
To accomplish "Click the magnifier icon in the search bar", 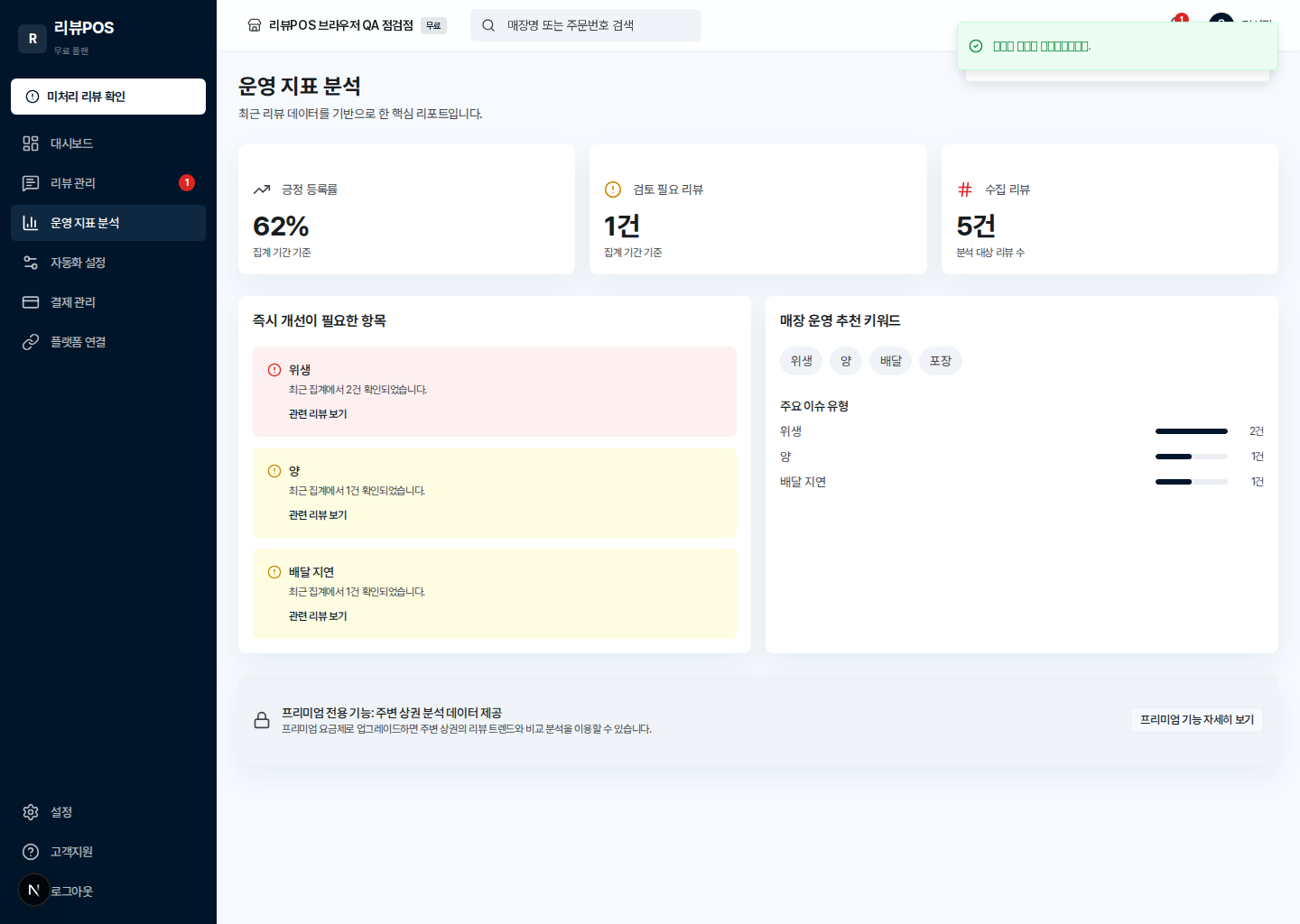I will click(x=487, y=25).
